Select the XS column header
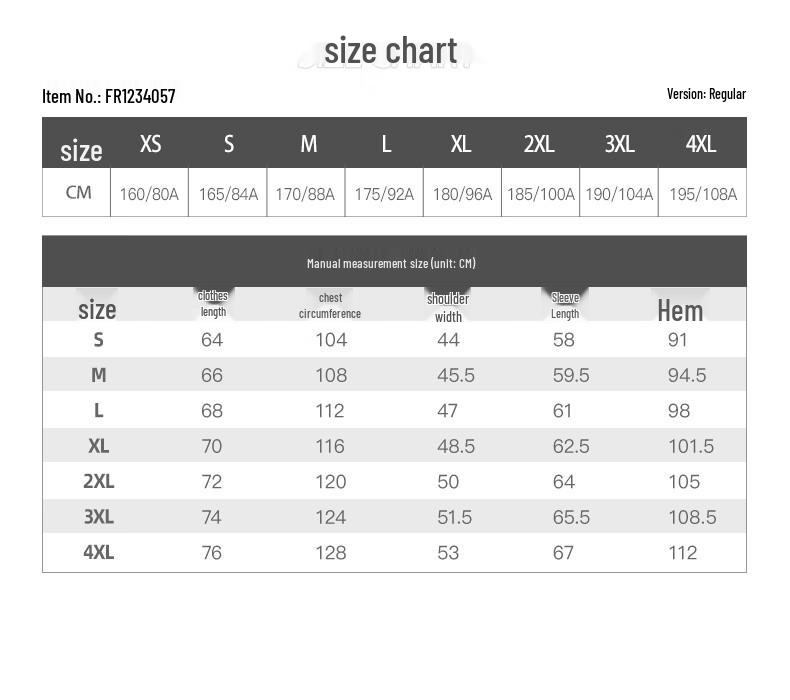Viewport: 790px width, 700px height. click(150, 144)
